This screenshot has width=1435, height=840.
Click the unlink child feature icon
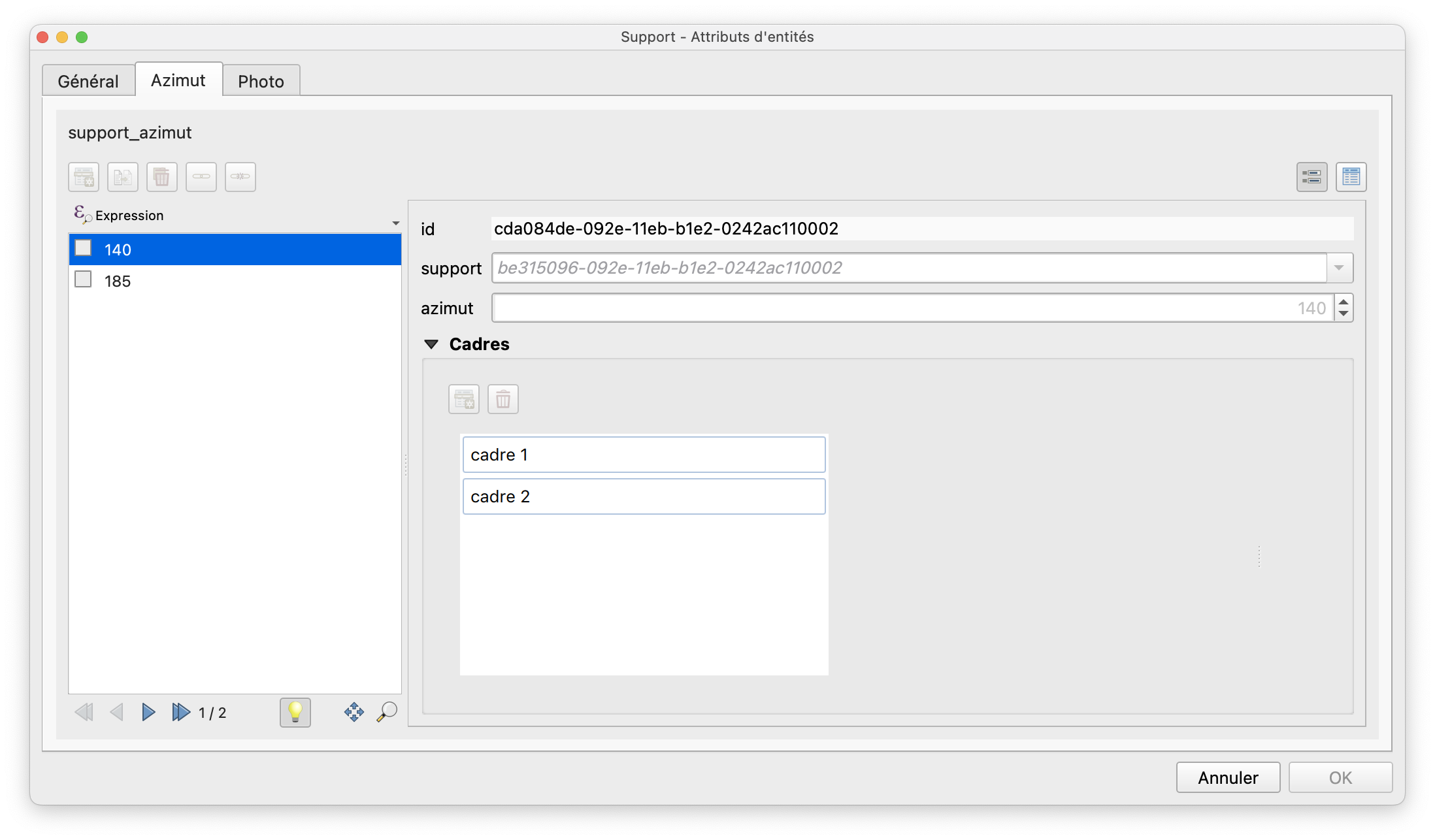click(240, 177)
